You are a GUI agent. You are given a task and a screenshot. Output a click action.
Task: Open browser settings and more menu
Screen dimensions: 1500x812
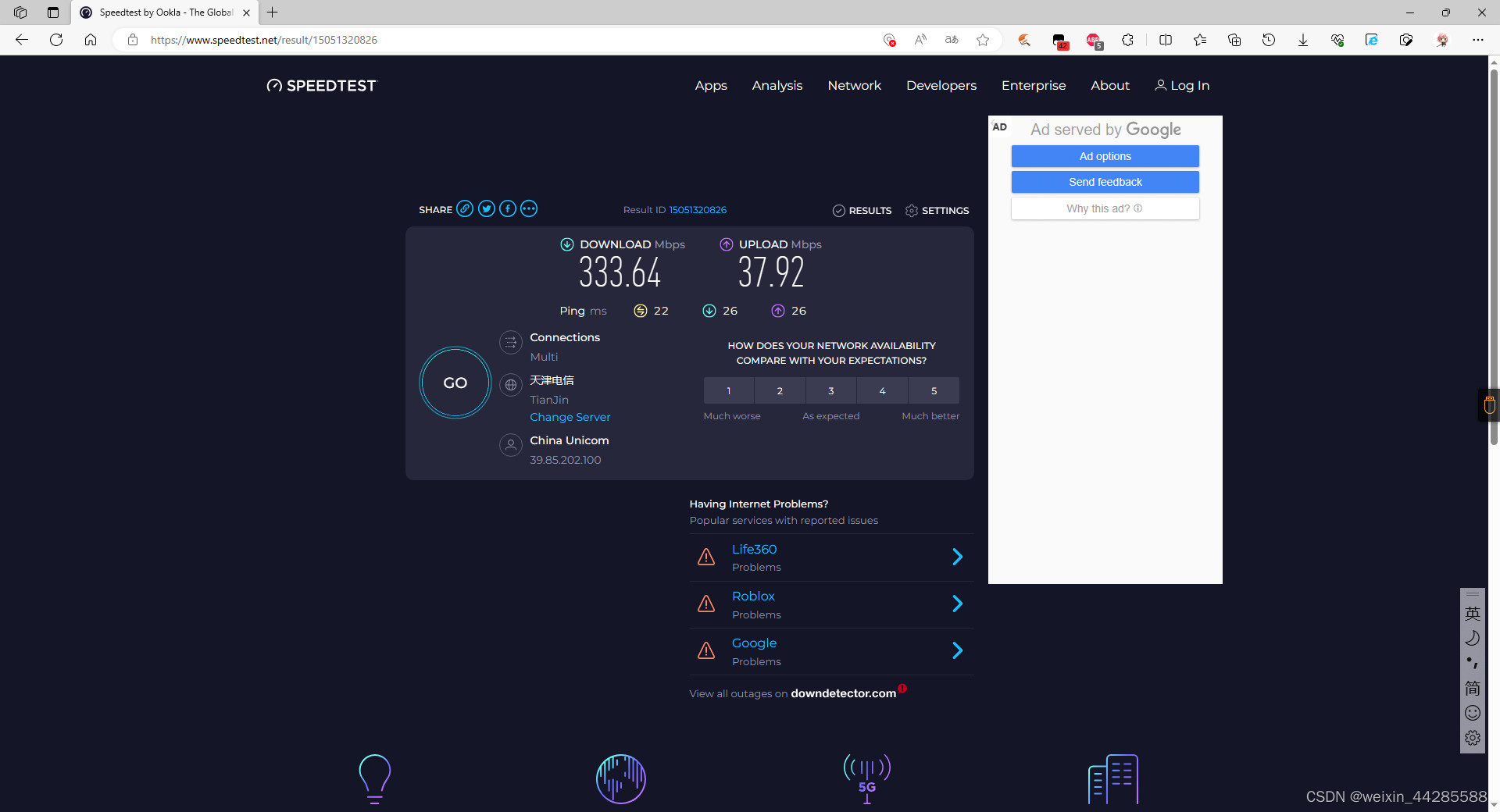point(1478,40)
